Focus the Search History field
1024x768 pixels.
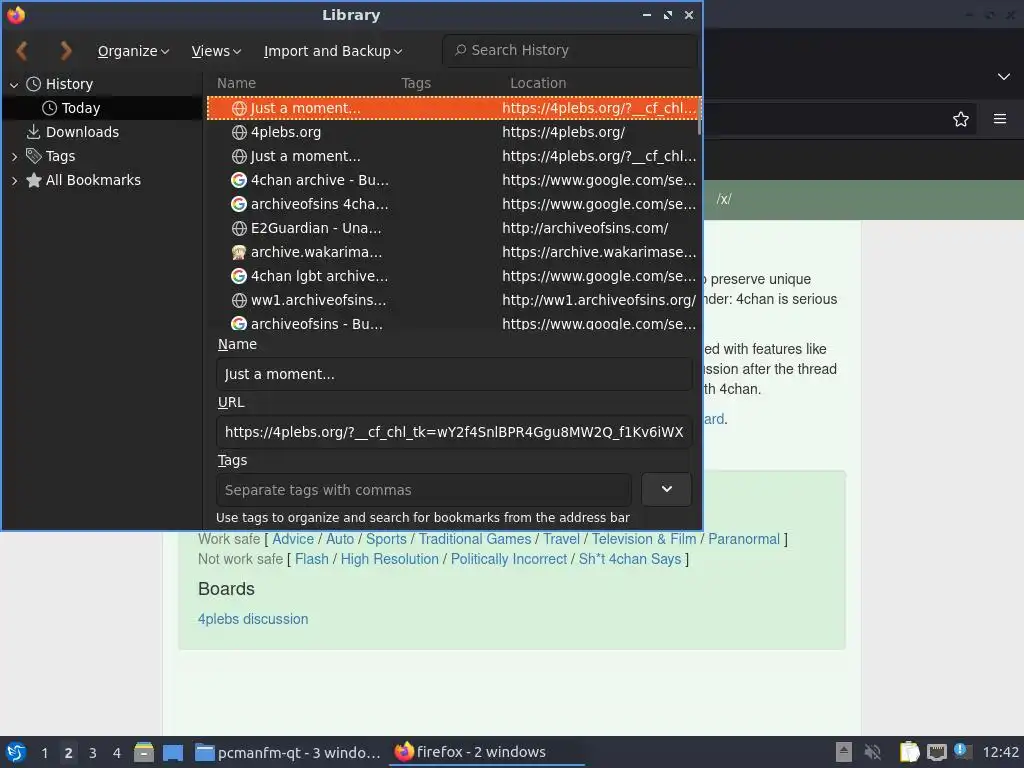click(570, 50)
